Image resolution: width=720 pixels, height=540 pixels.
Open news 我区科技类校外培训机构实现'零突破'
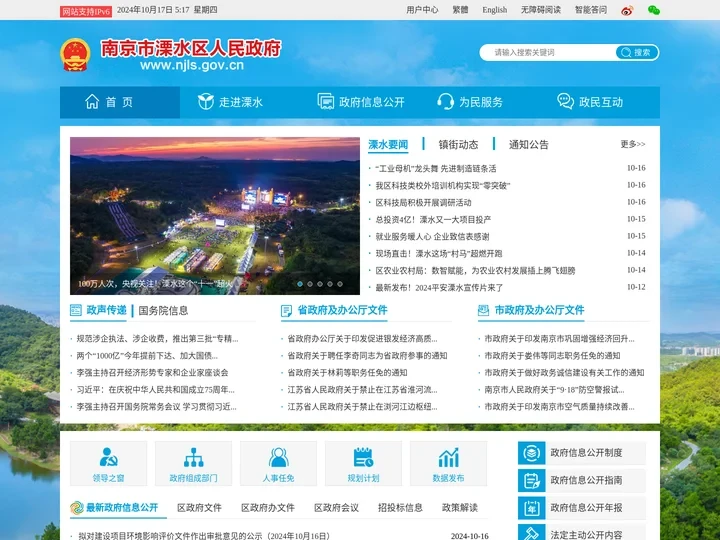[443, 186]
